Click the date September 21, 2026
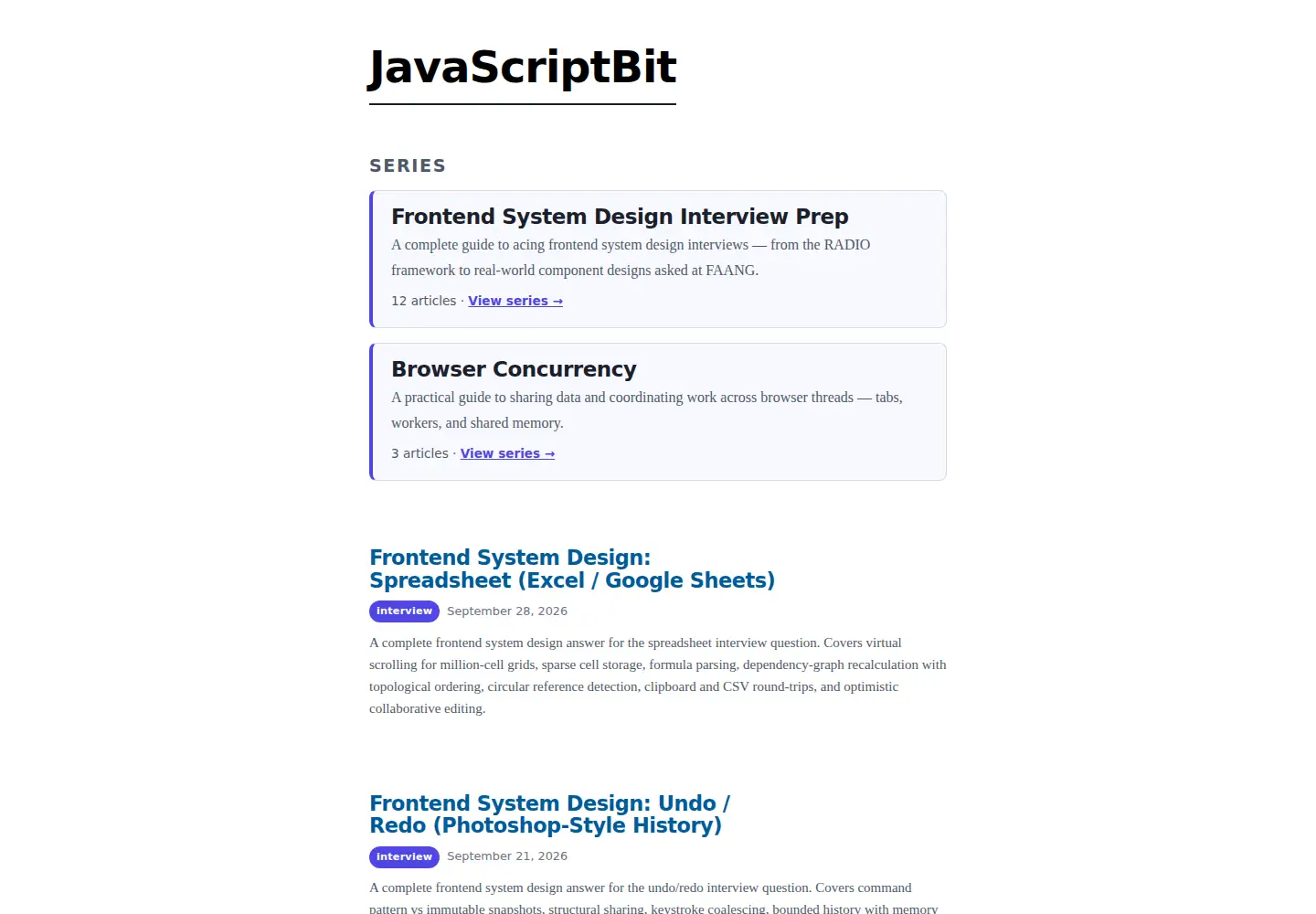The height and width of the screenshot is (914, 1316). 507,856
